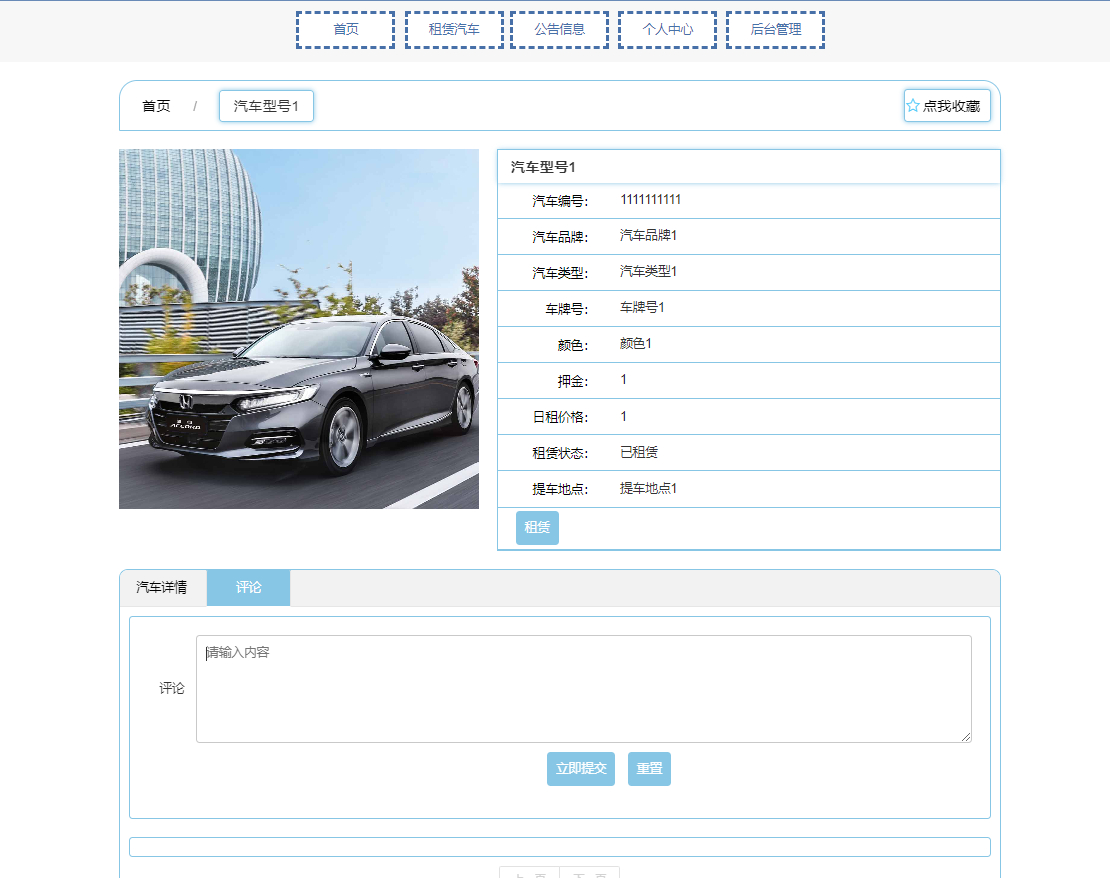Image resolution: width=1110 pixels, height=878 pixels.
Task: Click the 颜色1 value text
Action: (636, 343)
